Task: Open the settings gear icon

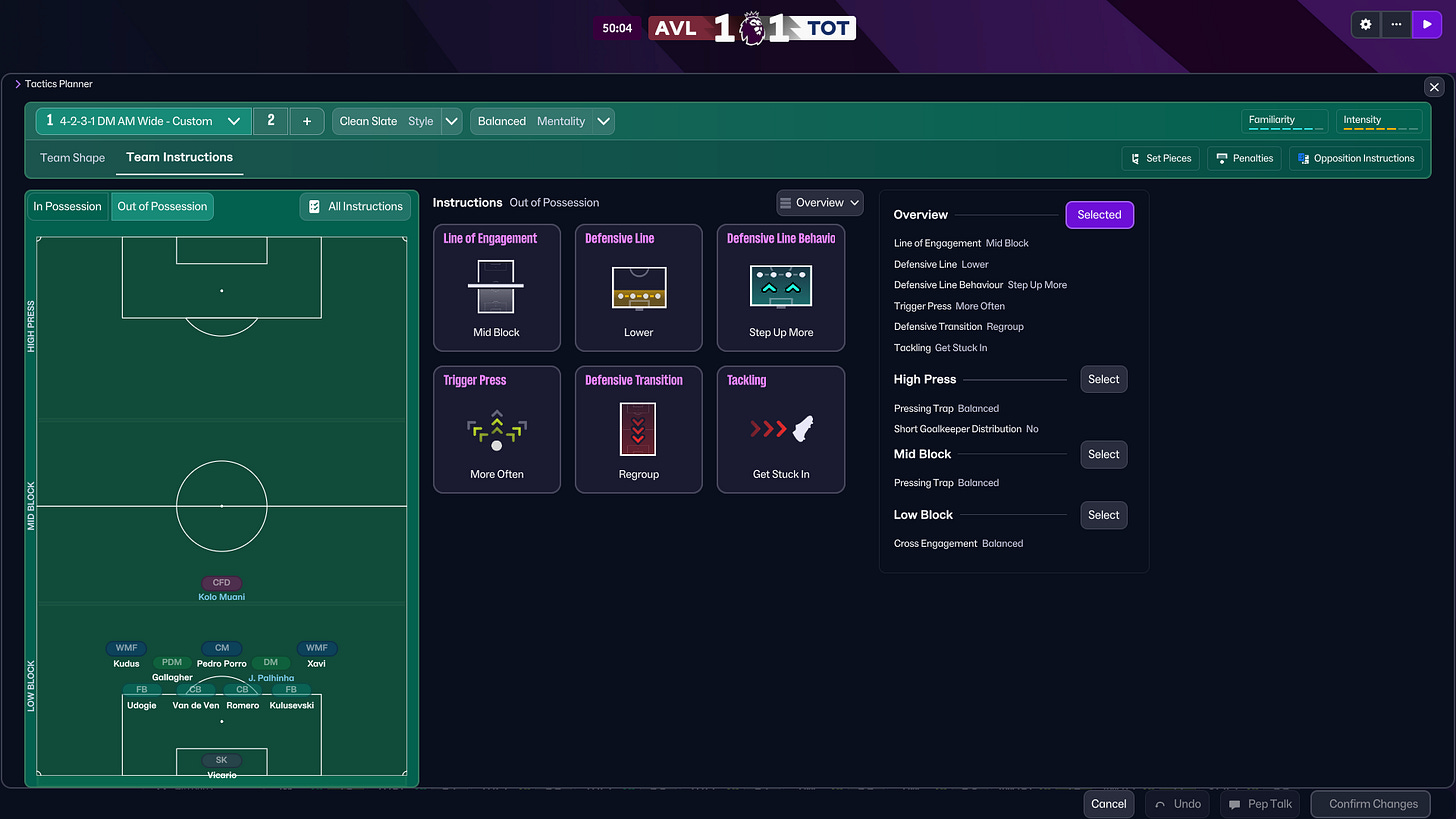Action: [x=1366, y=25]
